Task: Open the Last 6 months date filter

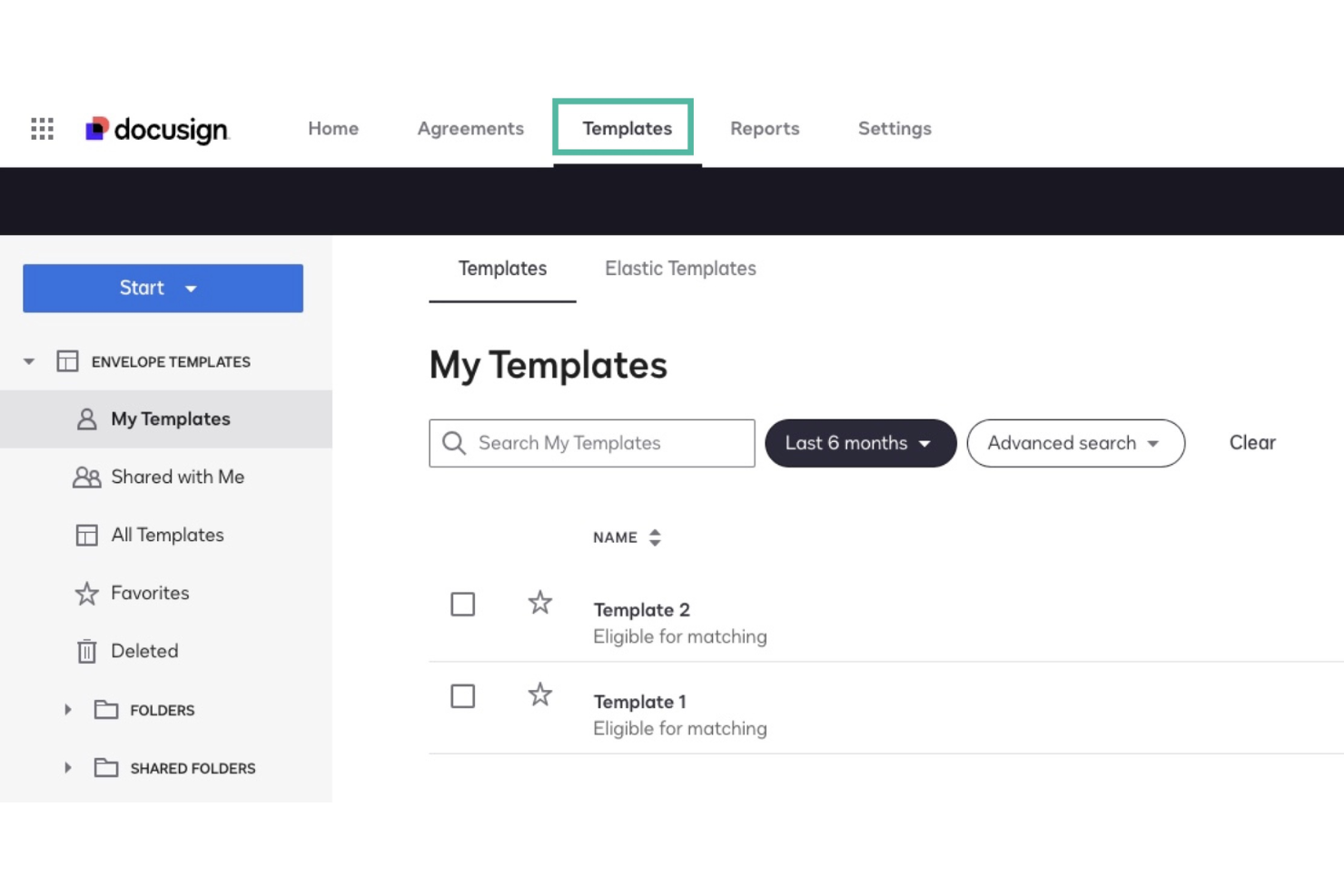Action: click(x=860, y=443)
